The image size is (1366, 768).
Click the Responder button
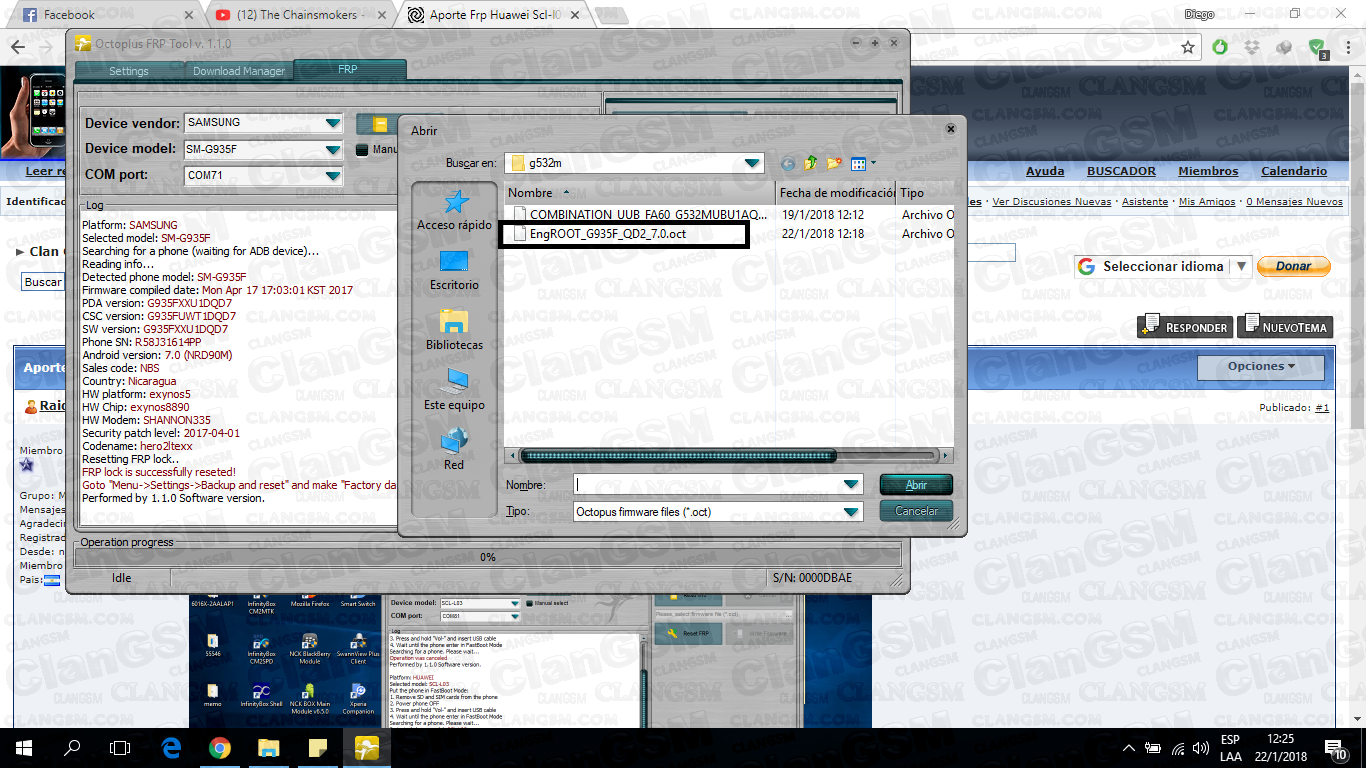pyautogui.click(x=1184, y=327)
